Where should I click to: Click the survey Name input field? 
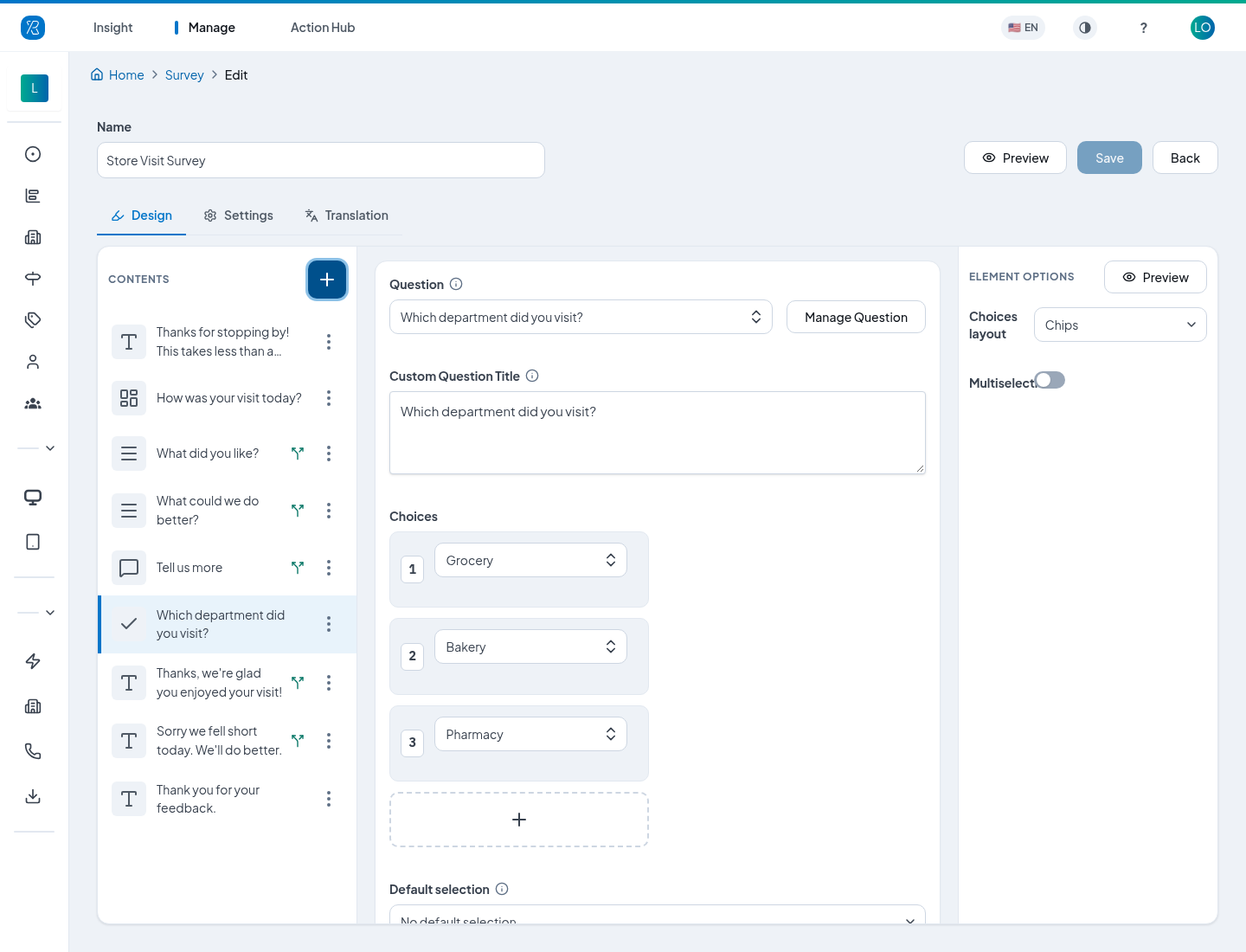pyautogui.click(x=321, y=160)
